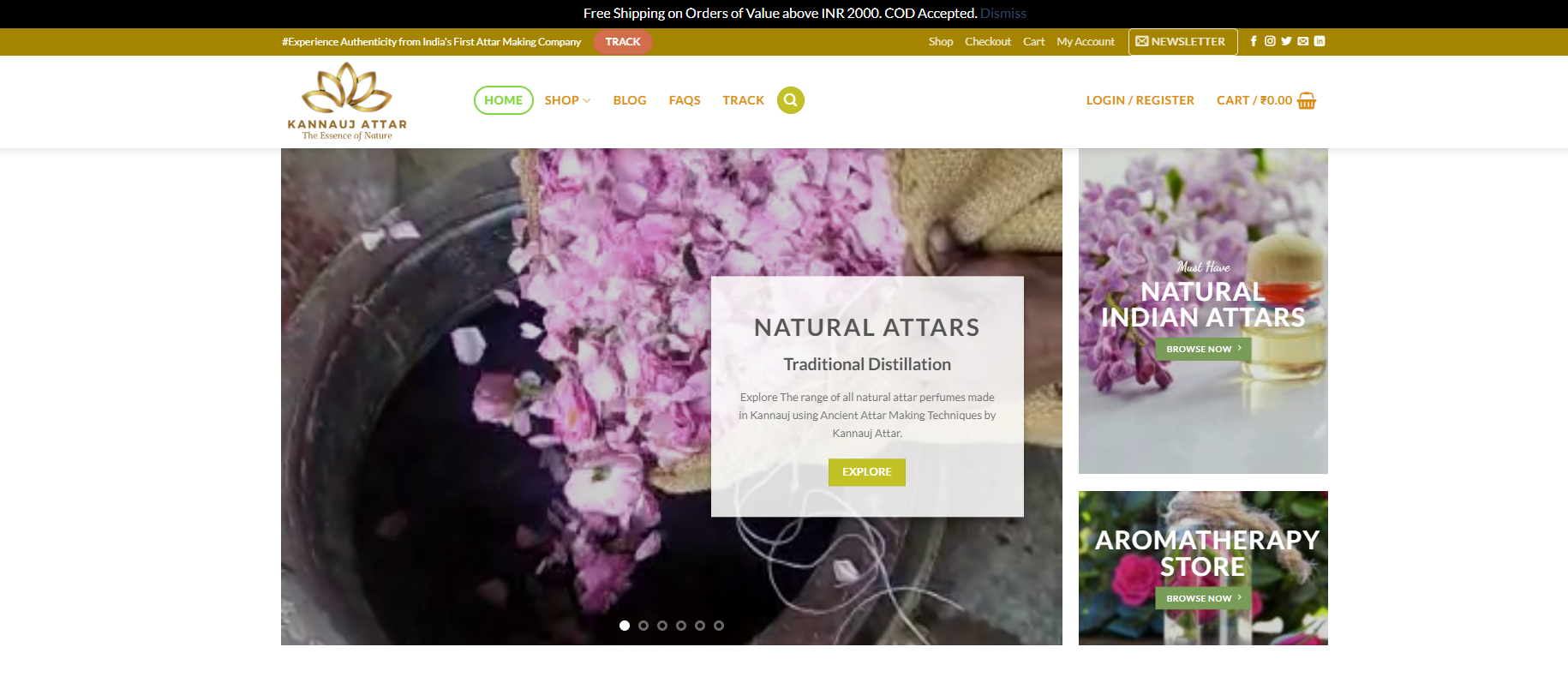The width and height of the screenshot is (1568, 677).
Task: Click the Aromatherapy Store banner title
Action: click(x=1206, y=553)
